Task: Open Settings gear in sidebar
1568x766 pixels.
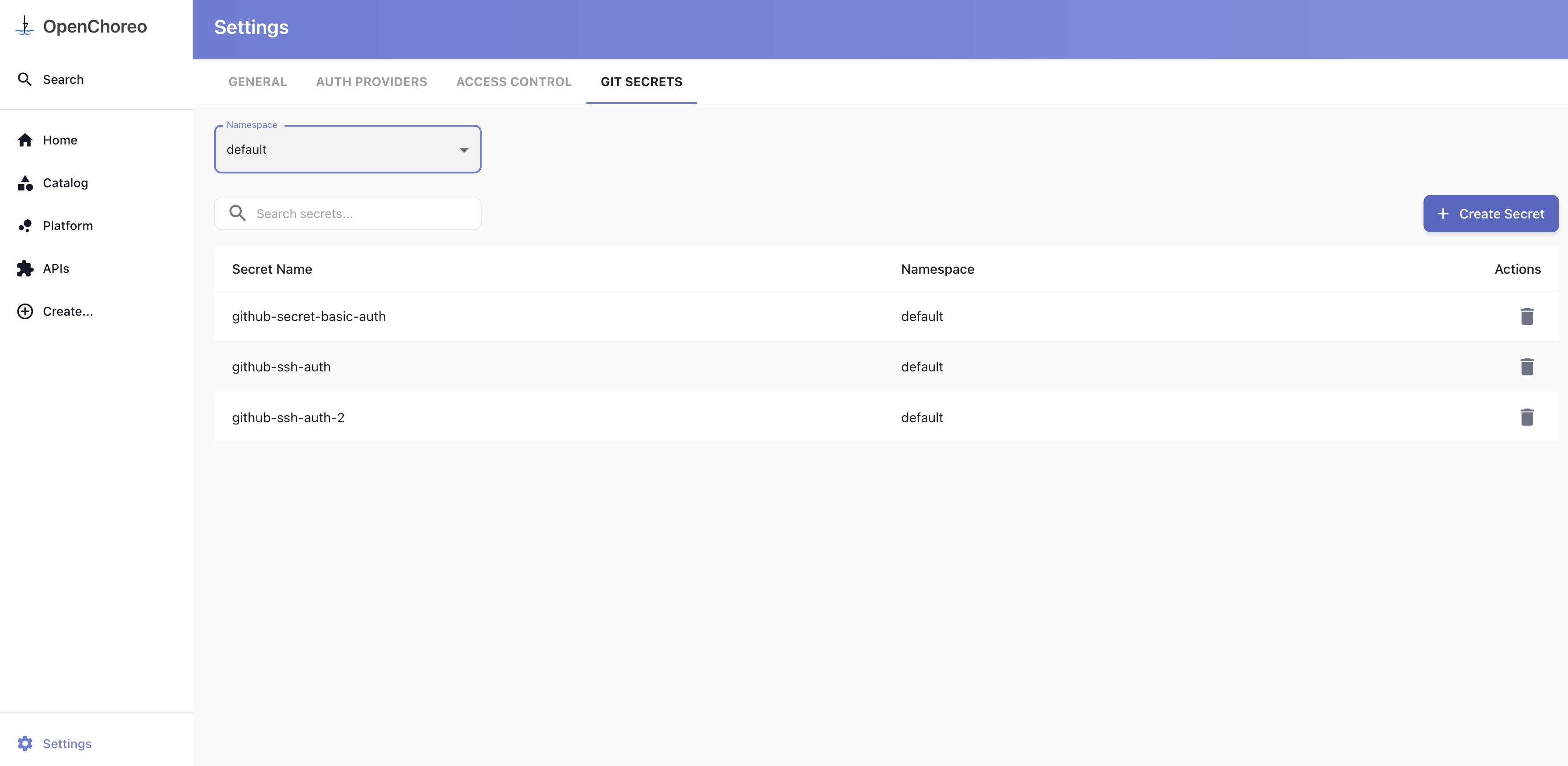Action: [x=25, y=744]
